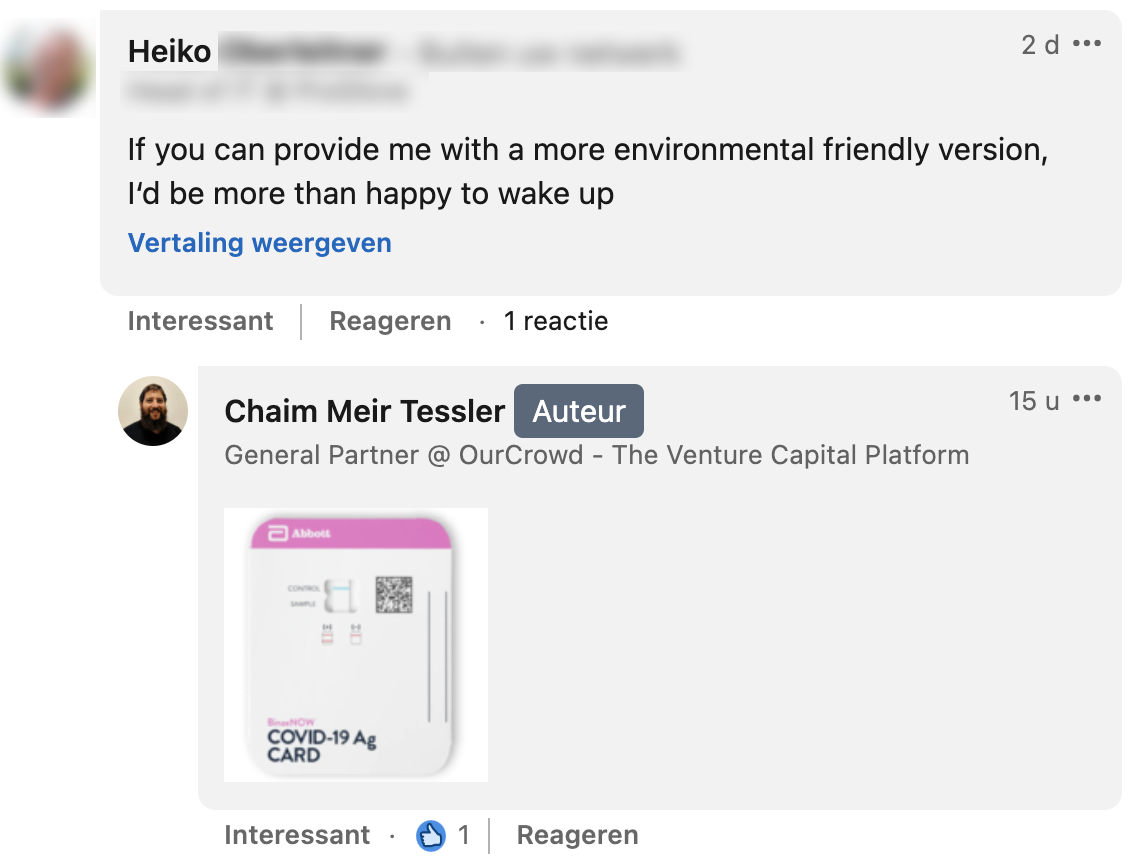Reply to Heiko's comment with Reageren
Image resolution: width=1136 pixels, height=868 pixels.
click(x=390, y=321)
